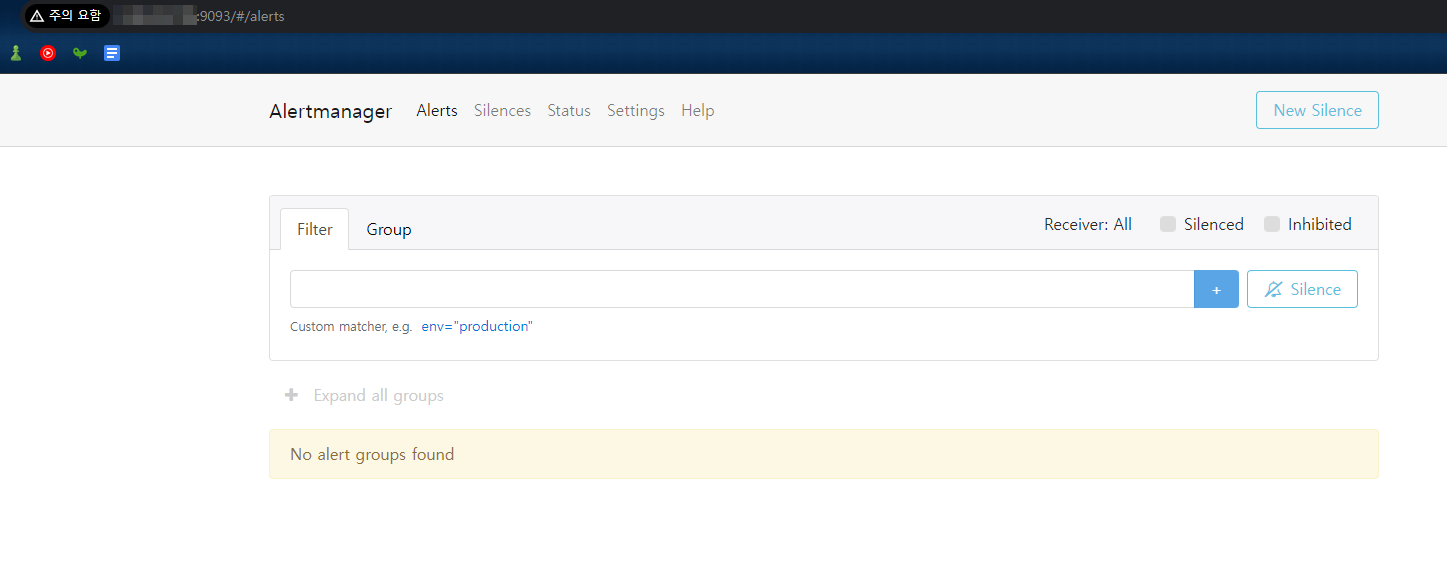
Task: Click the security warning triangle in address bar
Action: [x=37, y=16]
